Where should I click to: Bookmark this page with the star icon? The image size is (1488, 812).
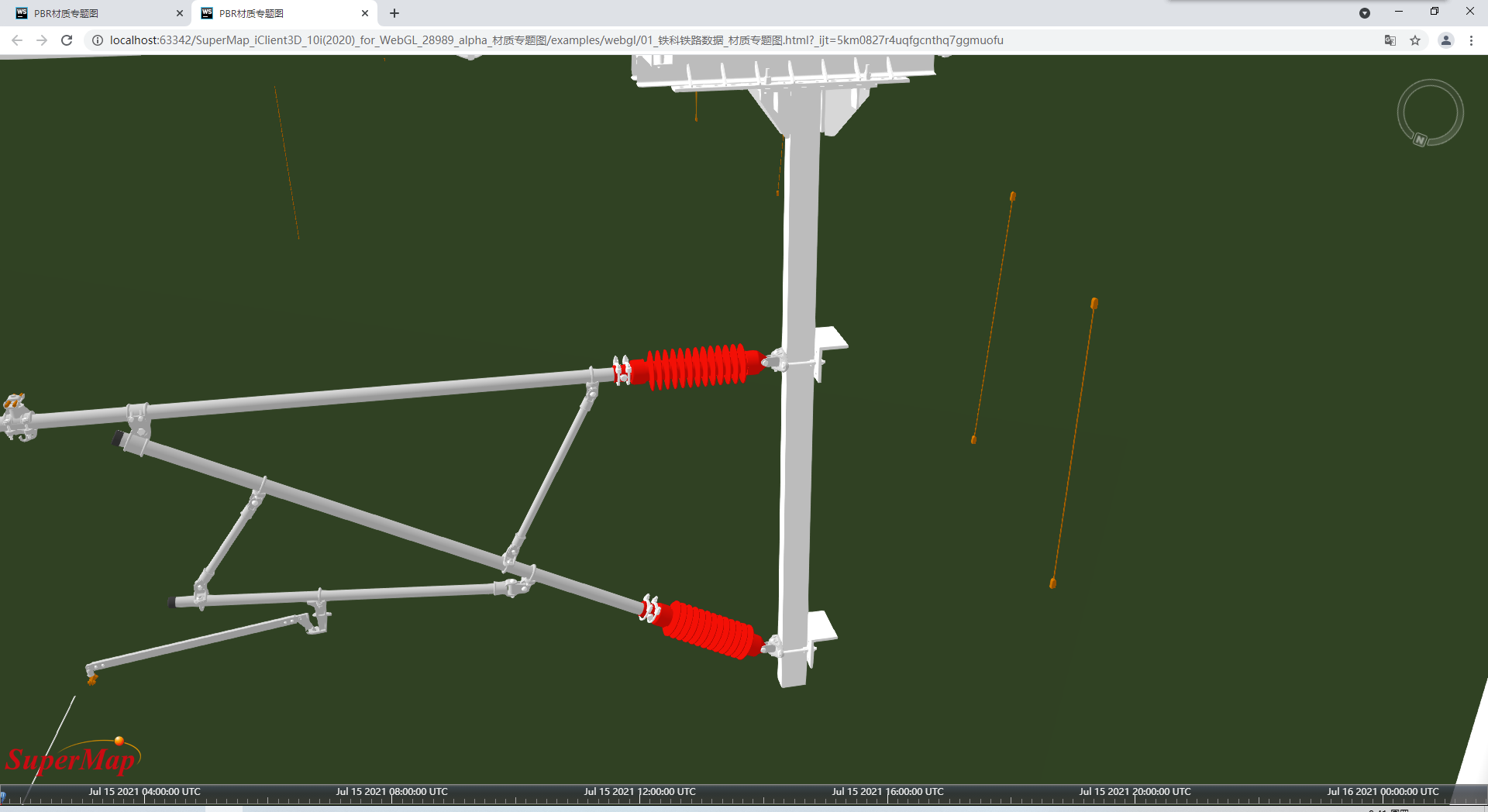[x=1415, y=40]
